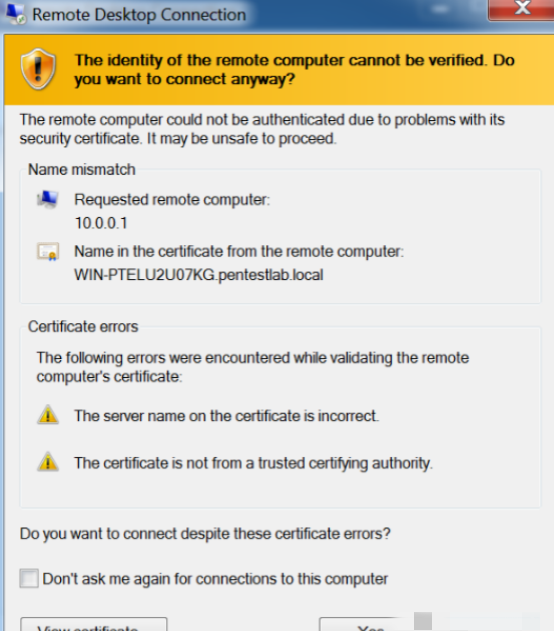Click the computer icon beside Requested remote computer

point(48,199)
